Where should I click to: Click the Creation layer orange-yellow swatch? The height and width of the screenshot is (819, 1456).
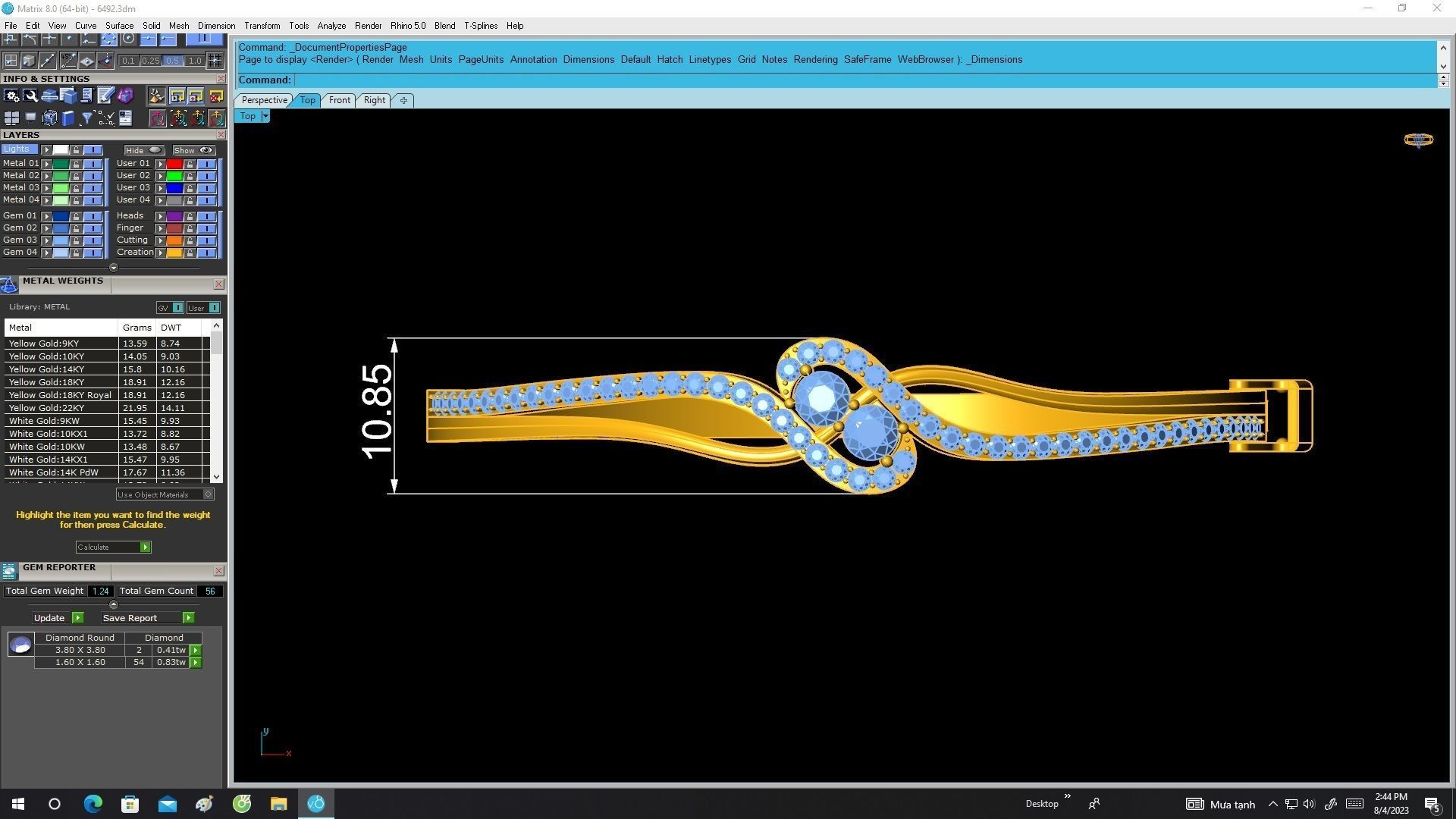tap(174, 253)
